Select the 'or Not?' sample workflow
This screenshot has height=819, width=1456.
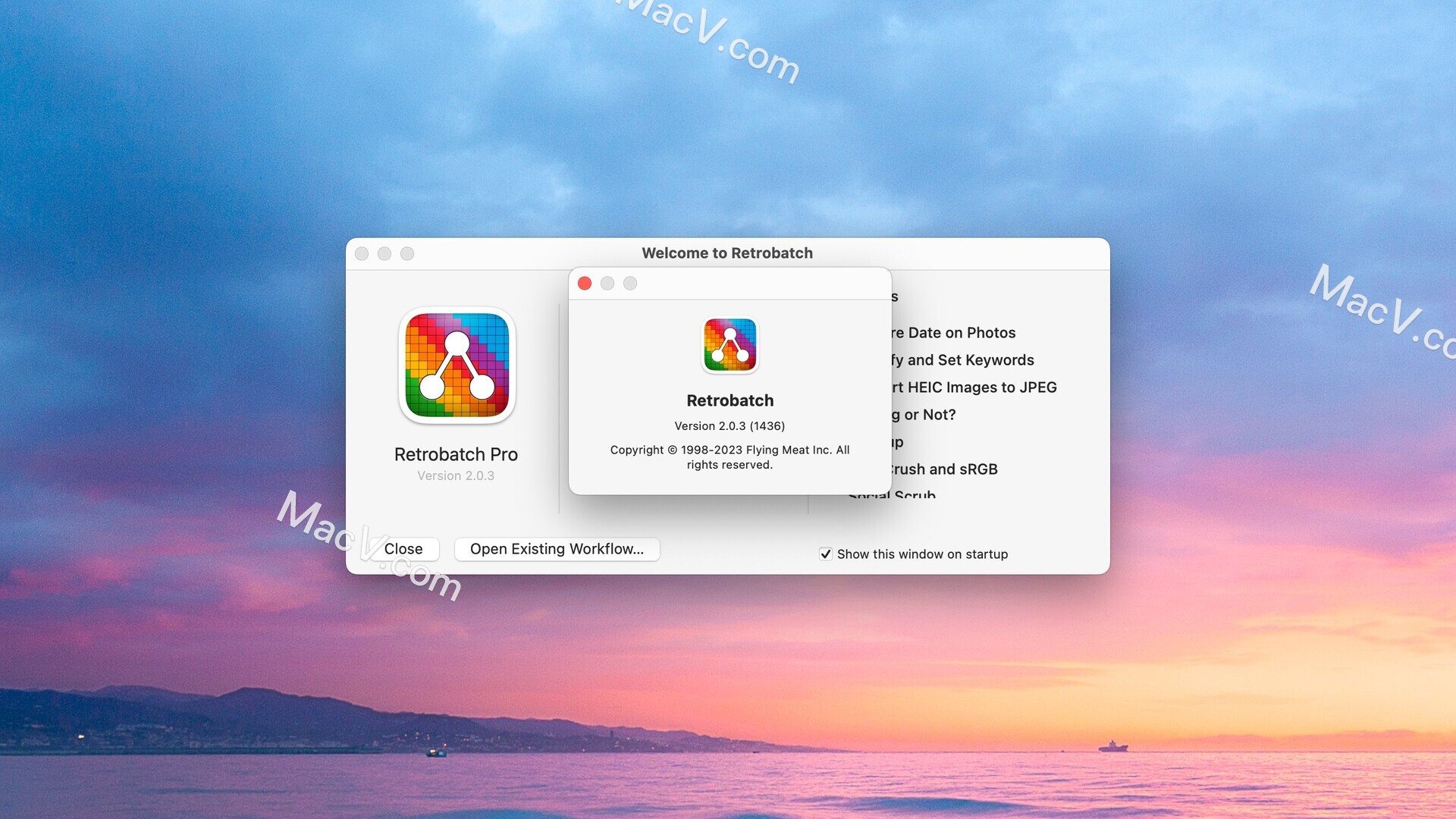[x=924, y=415]
